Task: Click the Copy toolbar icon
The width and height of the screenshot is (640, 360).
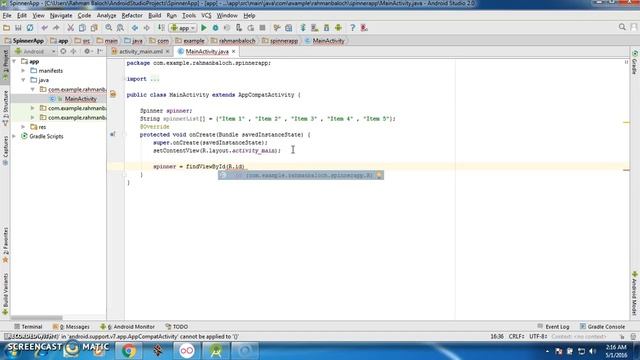Action: (82, 28)
